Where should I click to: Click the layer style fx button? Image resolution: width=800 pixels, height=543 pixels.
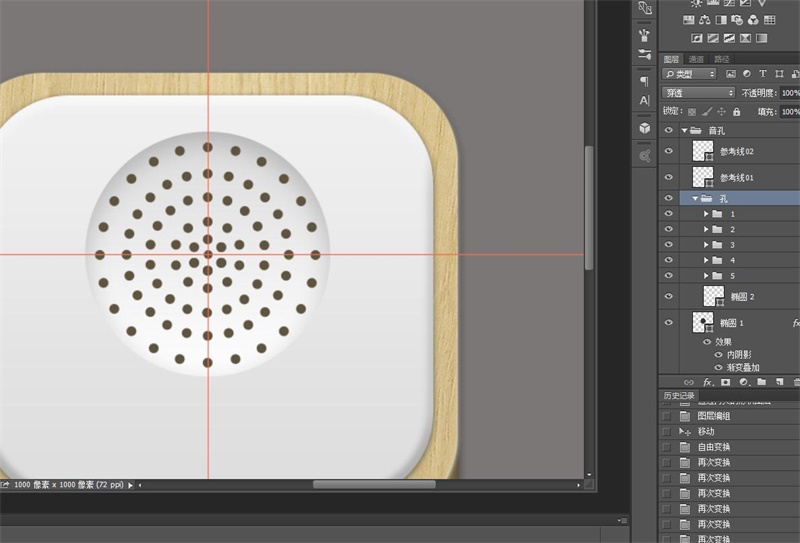point(707,382)
